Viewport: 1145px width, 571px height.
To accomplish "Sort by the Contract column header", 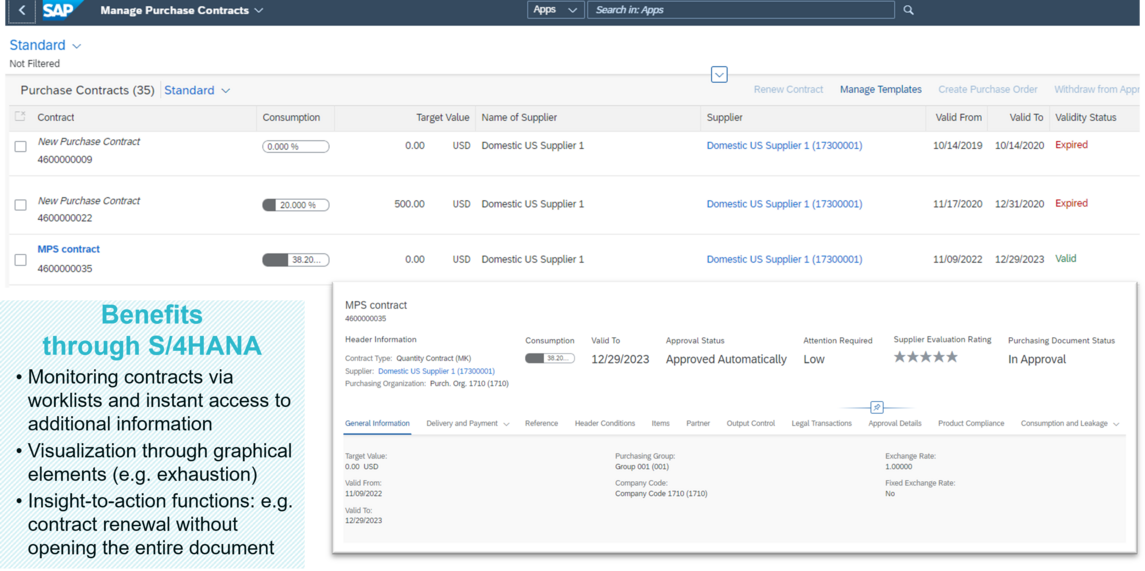I will pyautogui.click(x=56, y=118).
